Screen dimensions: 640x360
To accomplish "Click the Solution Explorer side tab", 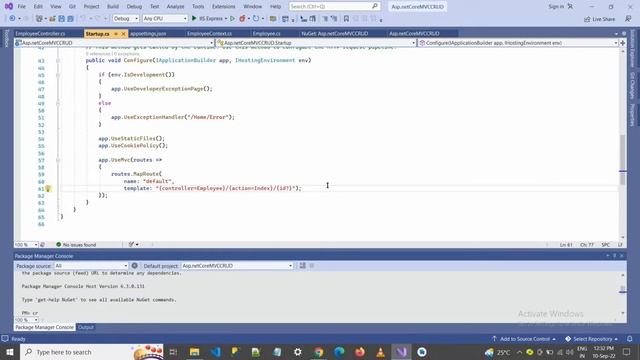I will (632, 48).
